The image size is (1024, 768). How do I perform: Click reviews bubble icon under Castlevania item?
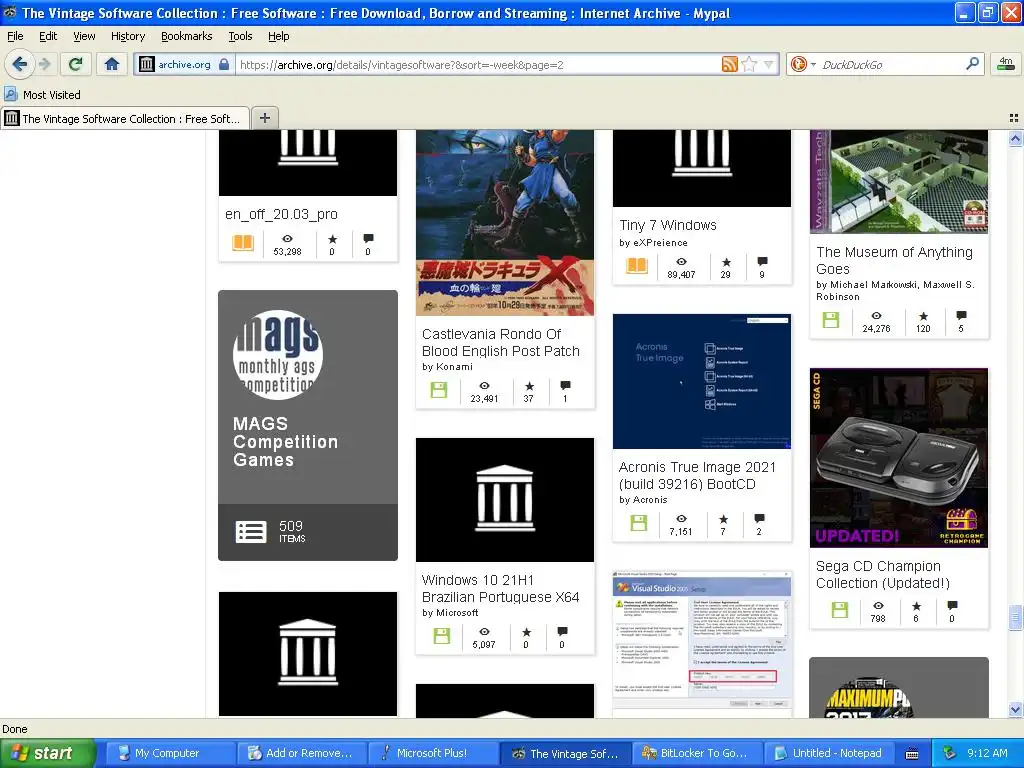(x=566, y=385)
